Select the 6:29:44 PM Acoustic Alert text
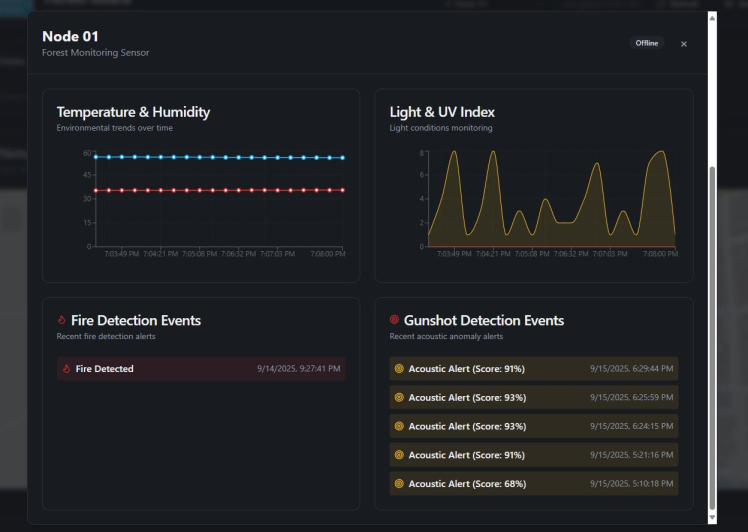This screenshot has height=532, width=748. (x=466, y=369)
